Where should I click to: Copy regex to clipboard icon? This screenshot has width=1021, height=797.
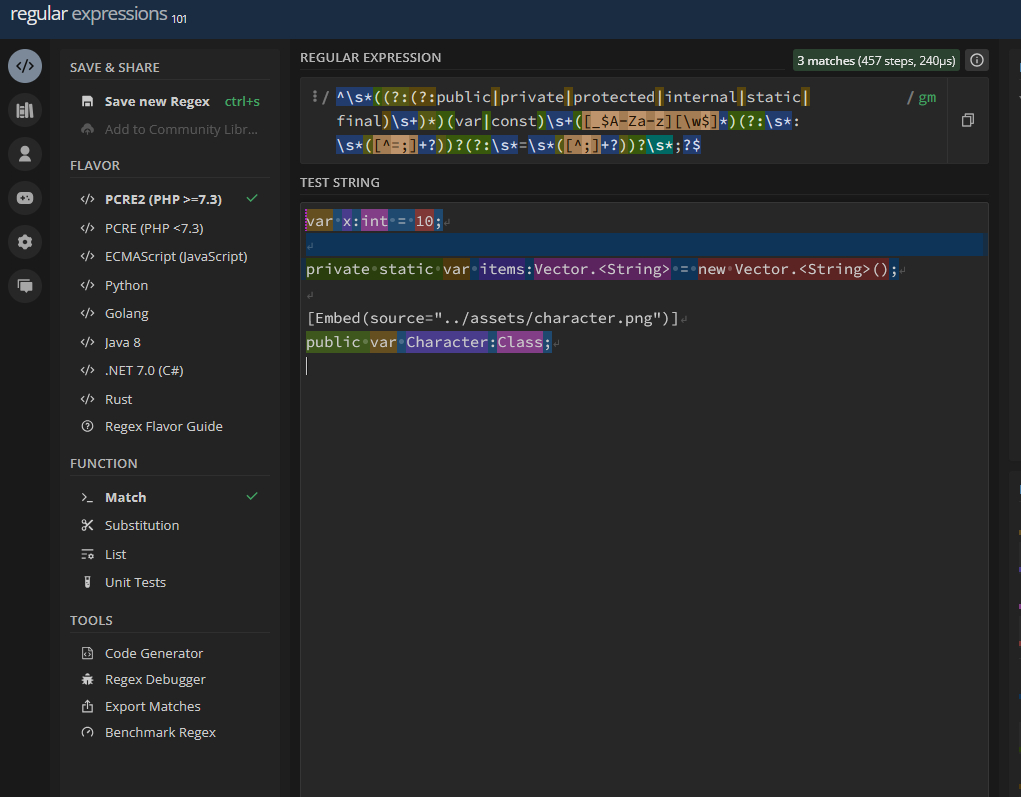967,120
